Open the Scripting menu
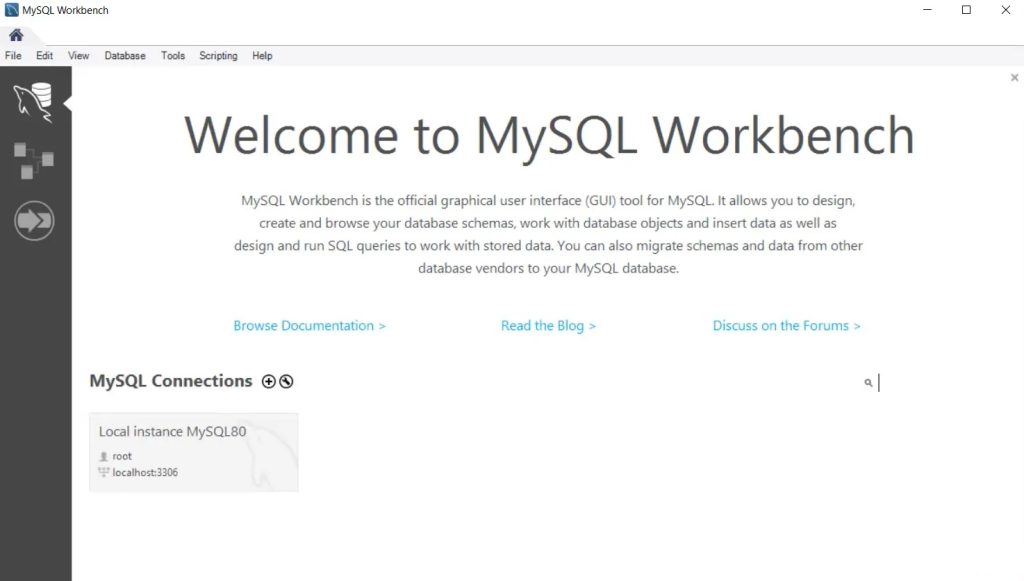Screen dimensions: 1024x581 click(218, 55)
